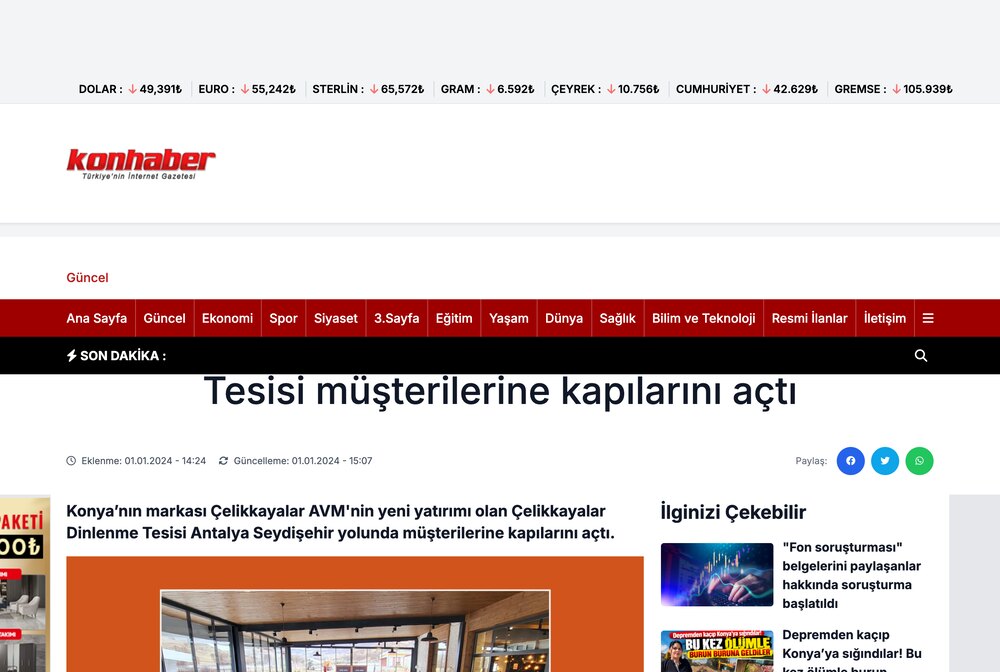Open the Siyaset section
Viewport: 1000px width, 672px height.
335,318
